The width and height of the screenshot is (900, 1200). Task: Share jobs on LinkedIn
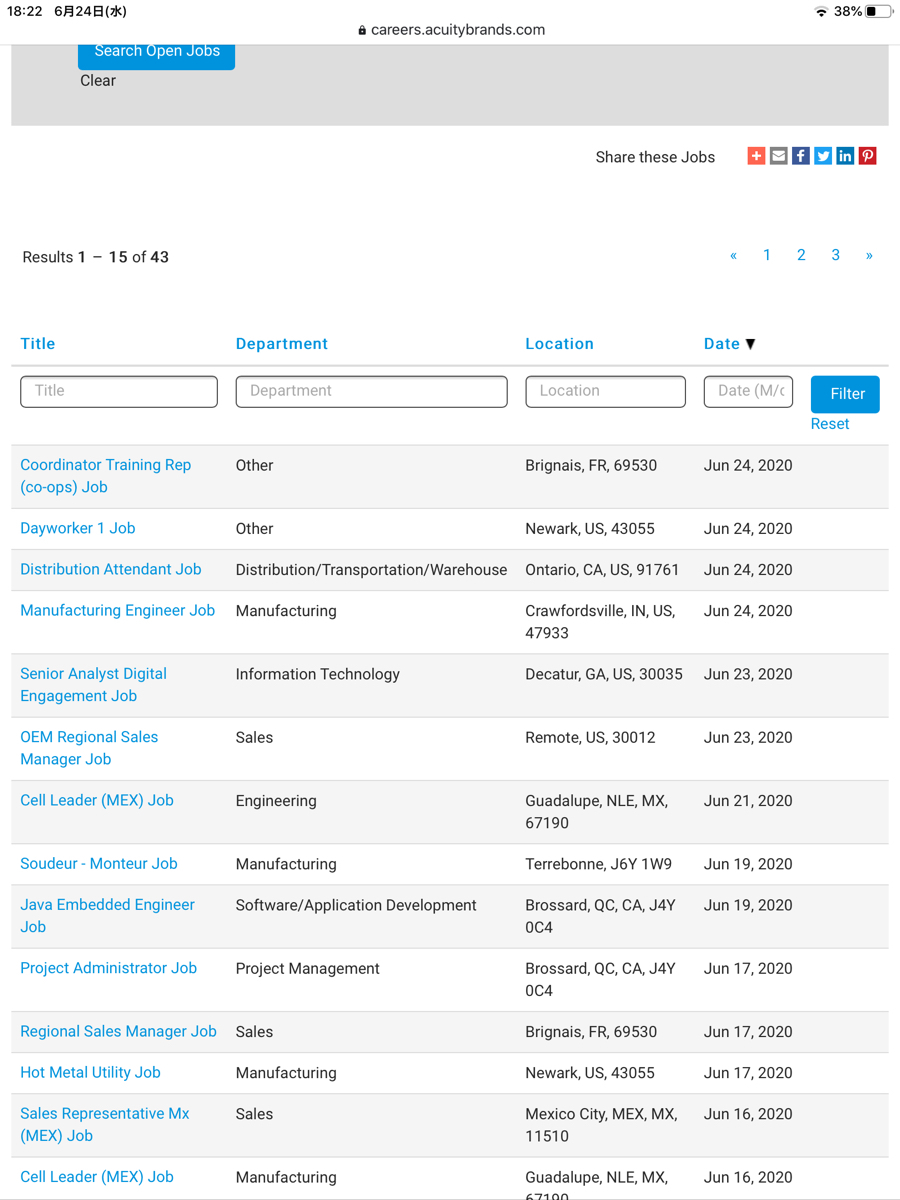point(845,156)
